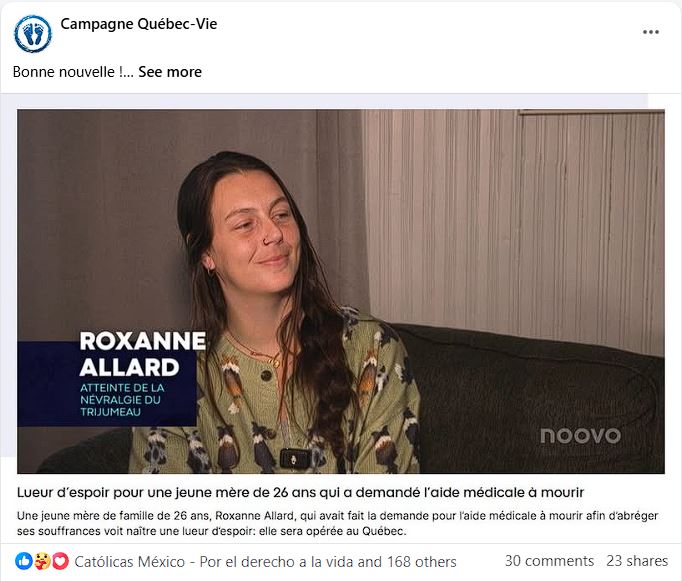This screenshot has height=581, width=682.
Task: Expand the post text with See more
Action: (x=170, y=72)
